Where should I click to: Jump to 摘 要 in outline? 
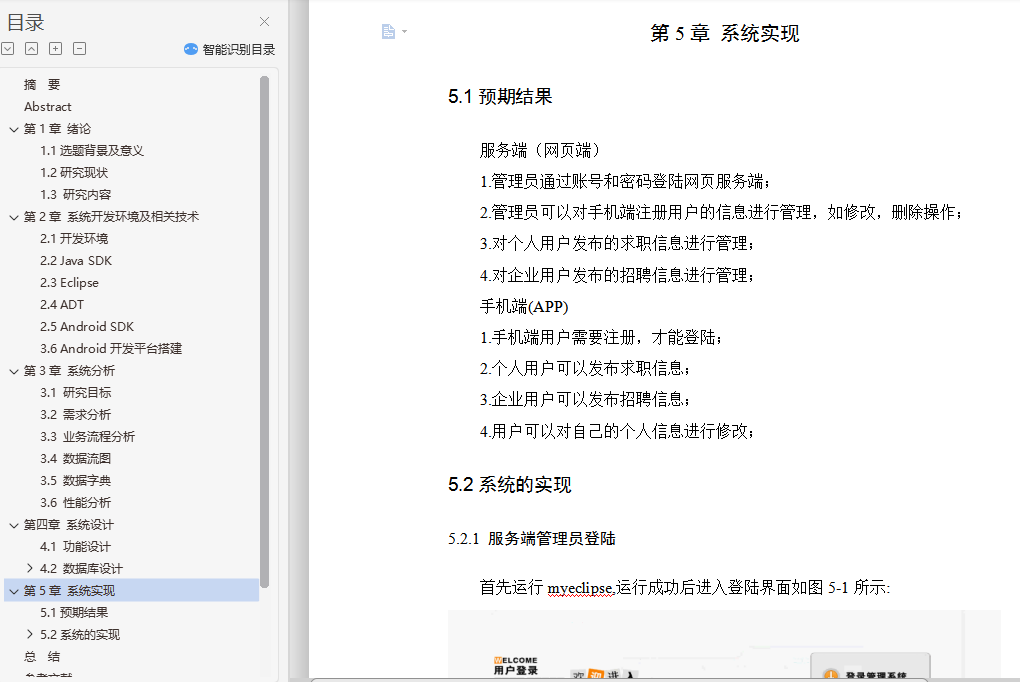coord(42,85)
